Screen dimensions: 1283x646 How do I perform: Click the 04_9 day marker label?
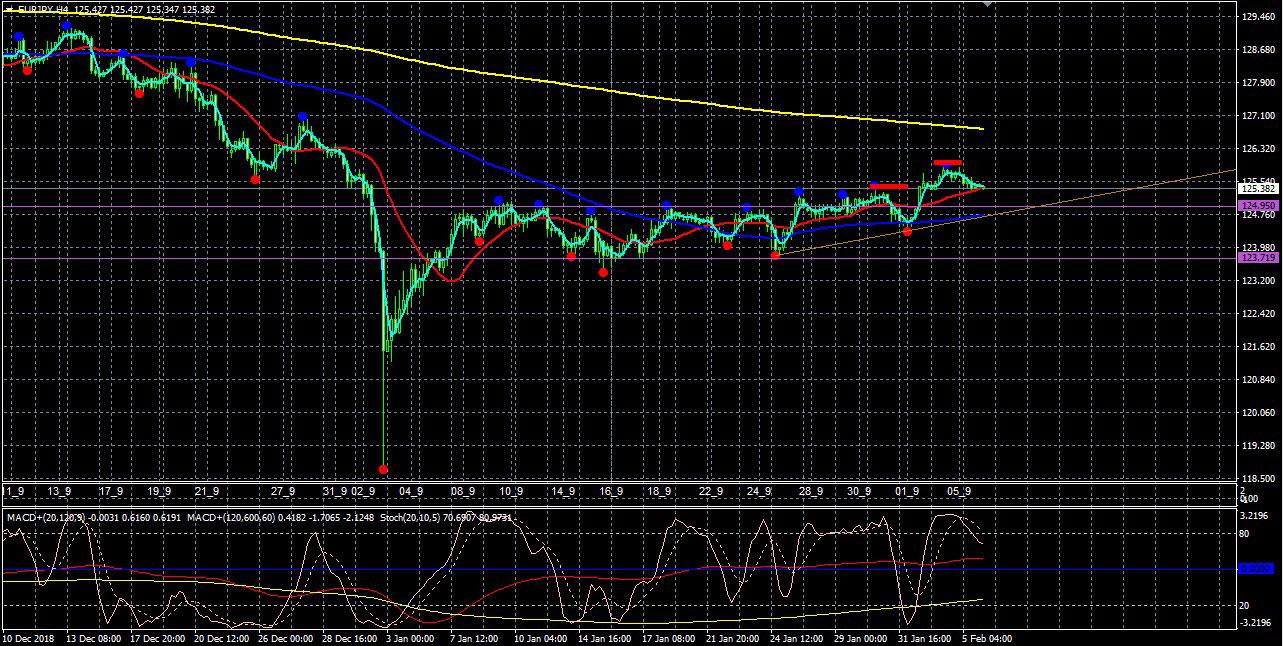pos(410,491)
